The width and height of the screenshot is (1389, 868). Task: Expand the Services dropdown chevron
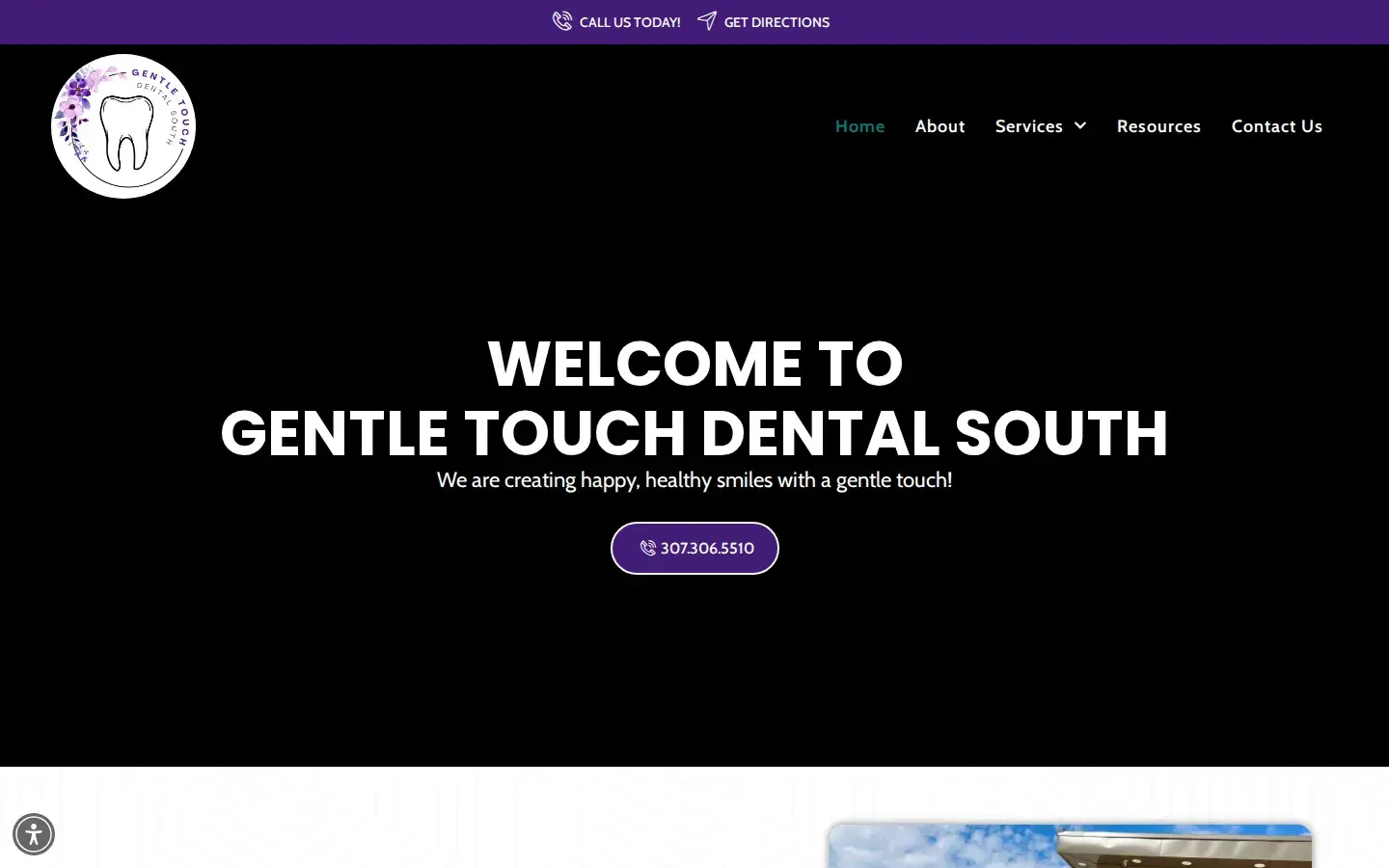pyautogui.click(x=1080, y=126)
